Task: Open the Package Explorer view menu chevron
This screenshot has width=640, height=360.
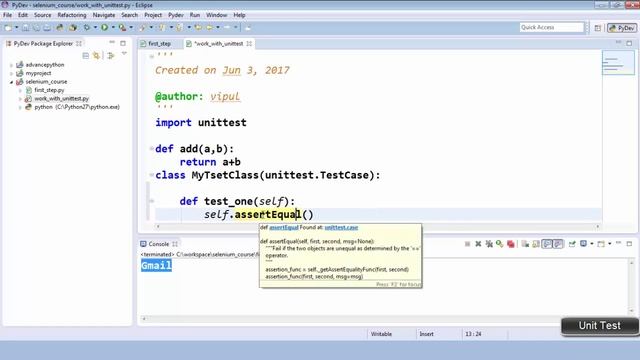Action: (124, 54)
